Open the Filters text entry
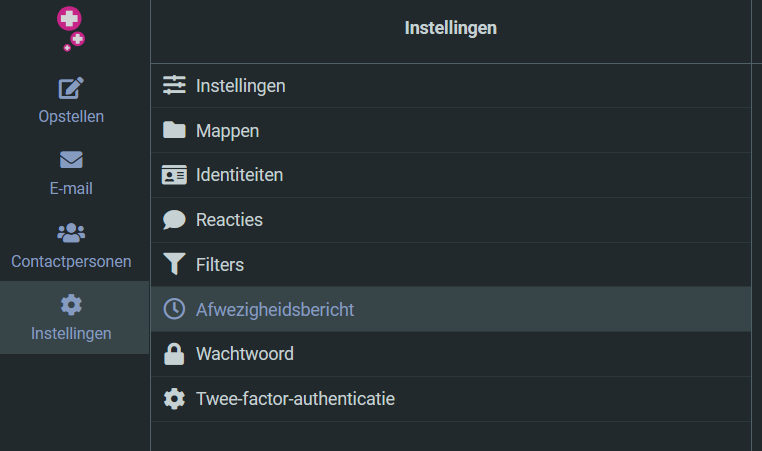Screen dimensions: 762x451 (x=220, y=265)
